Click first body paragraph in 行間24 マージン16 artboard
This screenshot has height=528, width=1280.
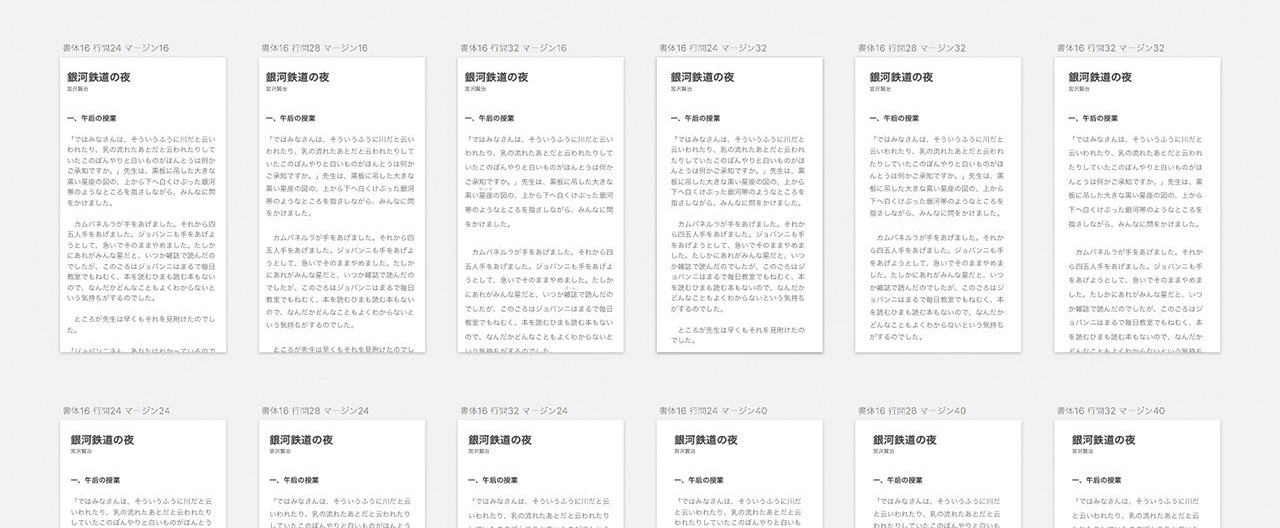point(142,171)
